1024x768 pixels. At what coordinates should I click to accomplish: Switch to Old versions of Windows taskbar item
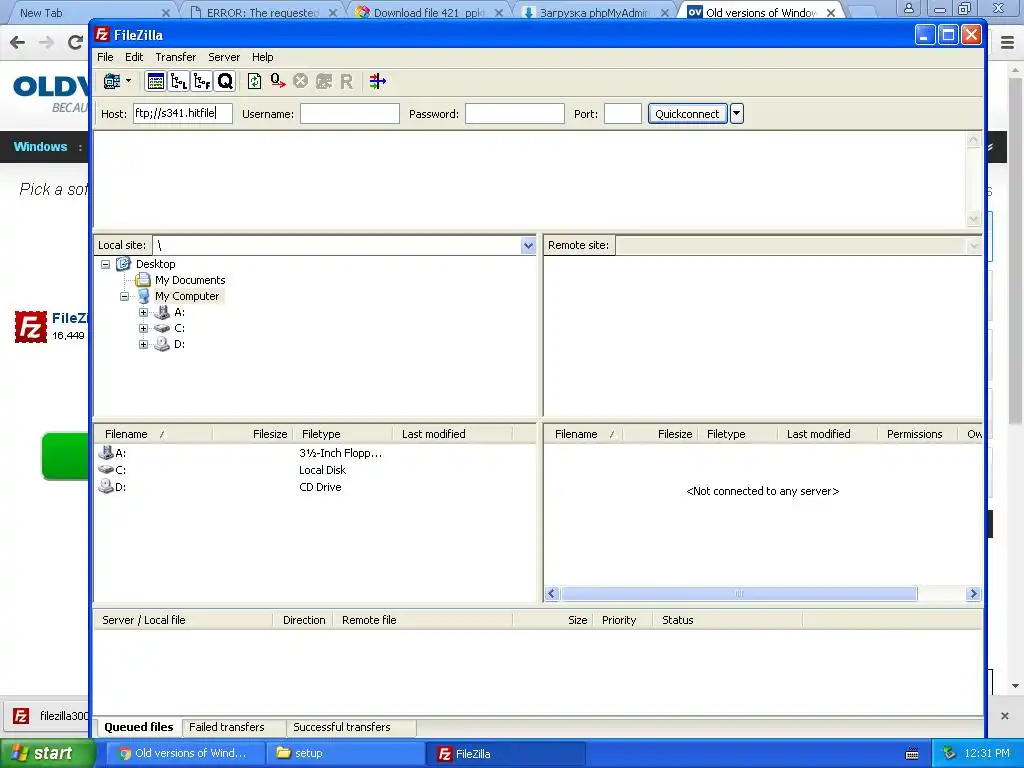185,754
